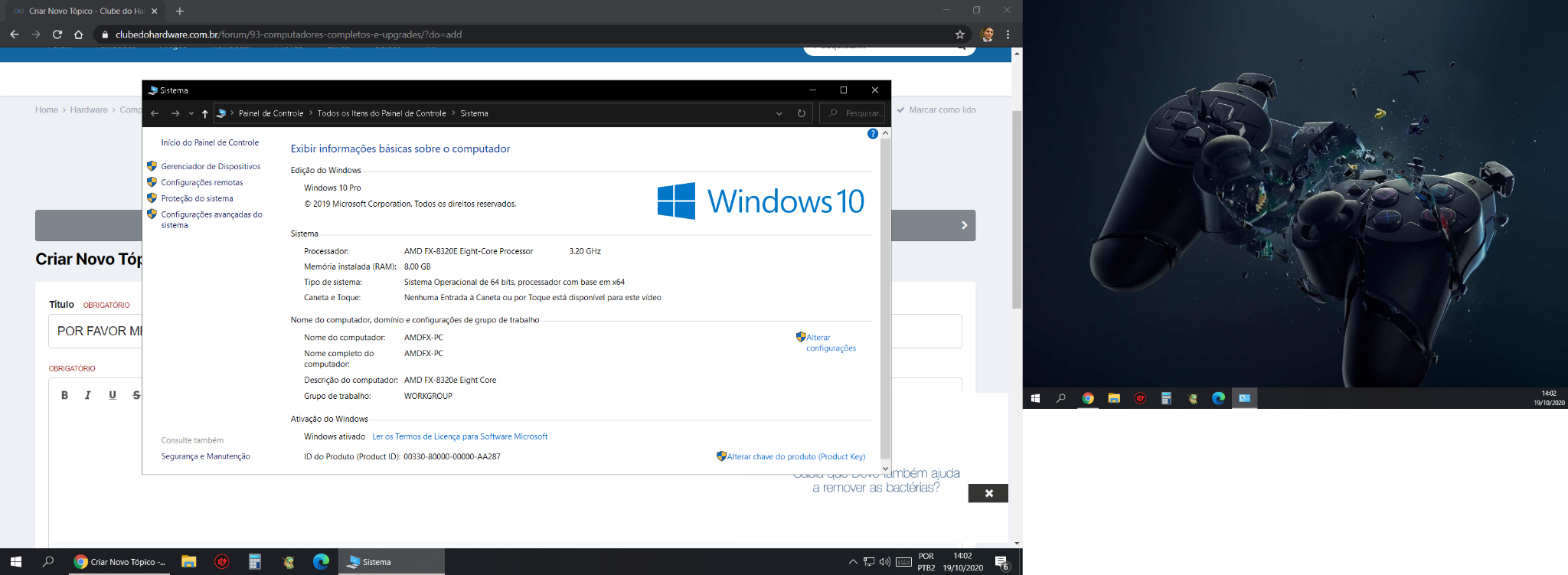Open Proteção do sistema
Viewport: 1568px width, 575px height.
(197, 198)
